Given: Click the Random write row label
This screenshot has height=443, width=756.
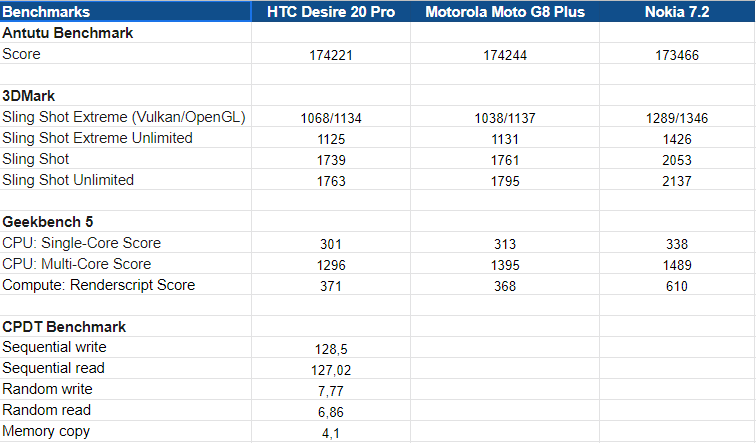Looking at the screenshot, I should (47, 389).
